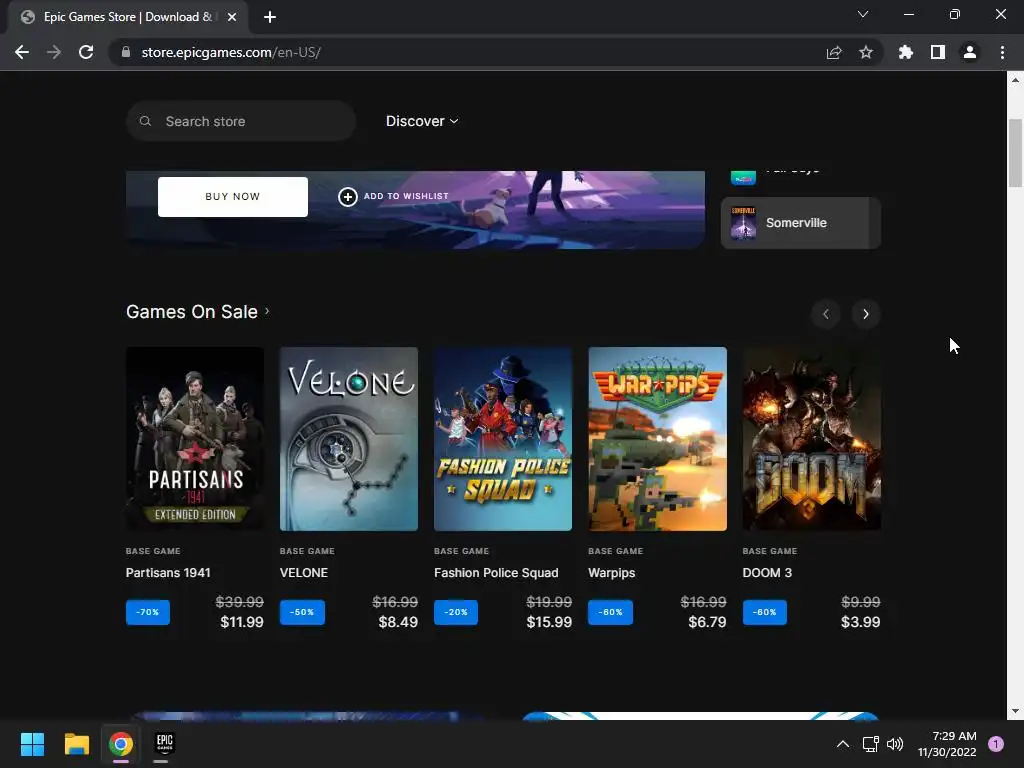Click the plus circle wishlist icon
Screen dimensions: 1024x768
tap(347, 197)
